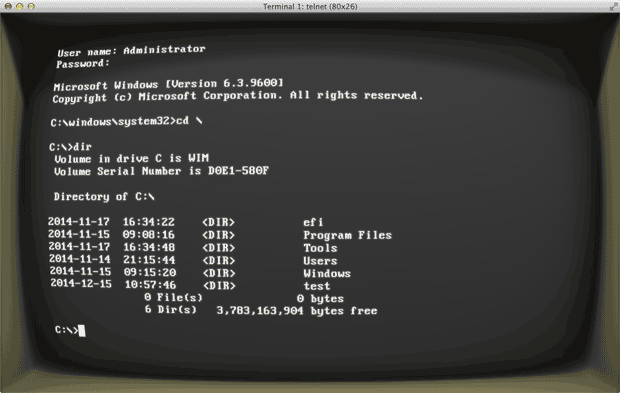
Task: Click the 'efi' directory name
Action: [313, 222]
